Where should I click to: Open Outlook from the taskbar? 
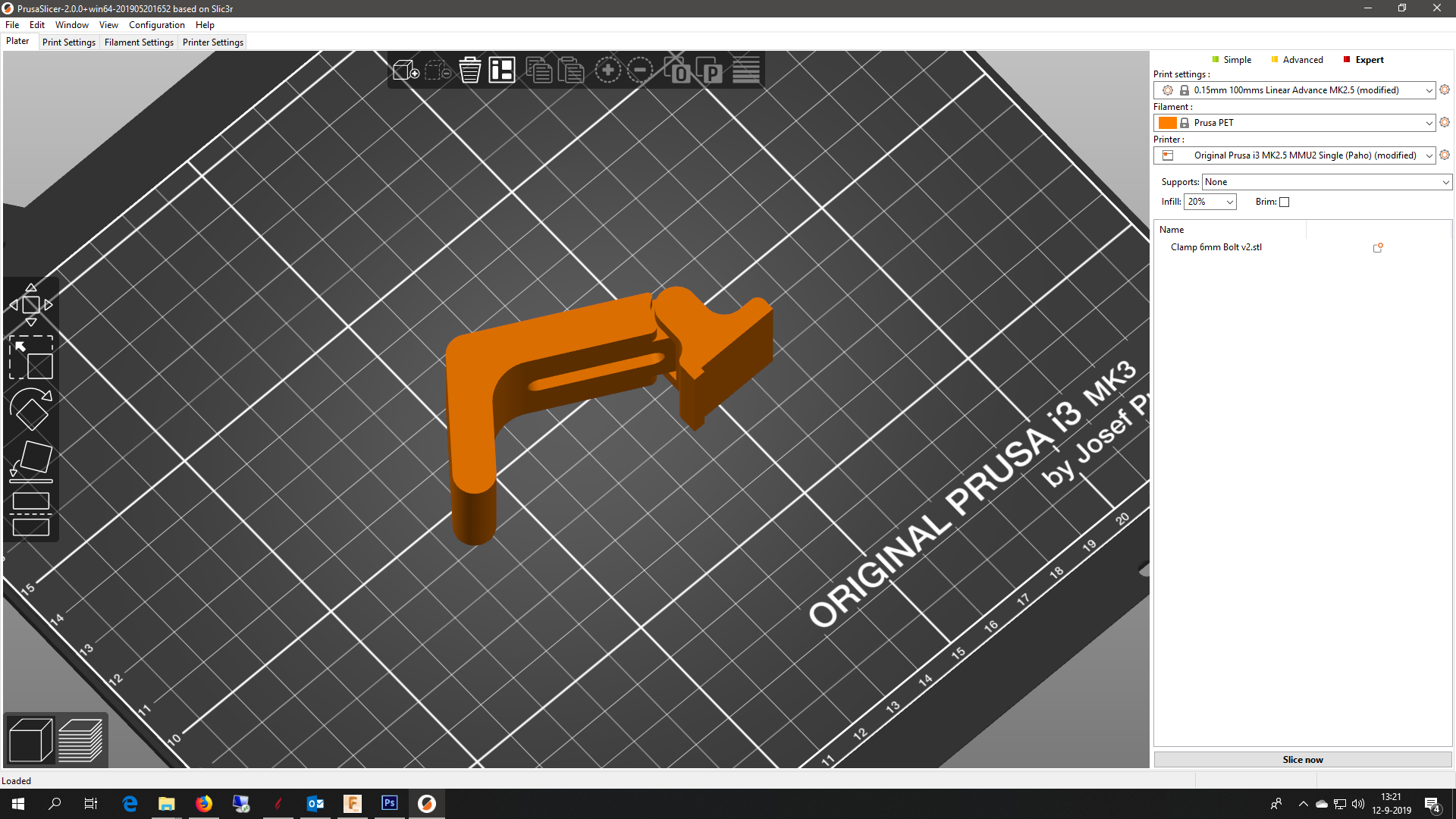[x=315, y=804]
